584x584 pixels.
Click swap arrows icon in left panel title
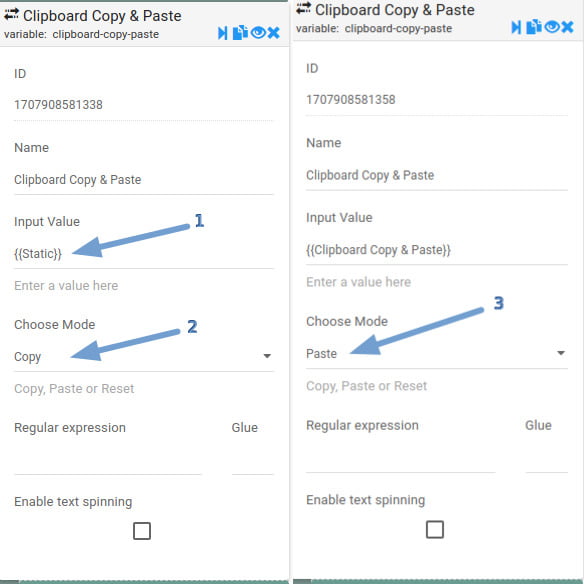point(11,15)
